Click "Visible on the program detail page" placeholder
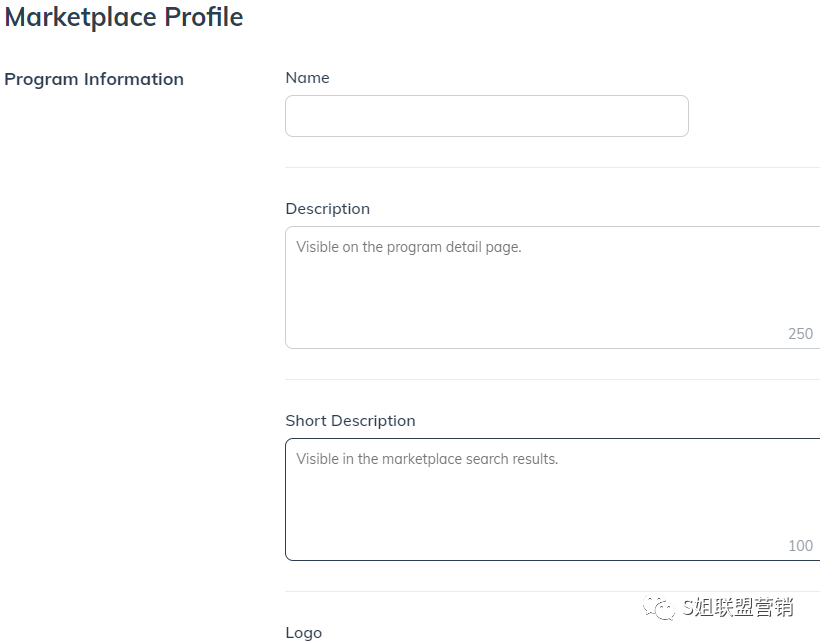The height and width of the screenshot is (644, 820). tap(408, 247)
